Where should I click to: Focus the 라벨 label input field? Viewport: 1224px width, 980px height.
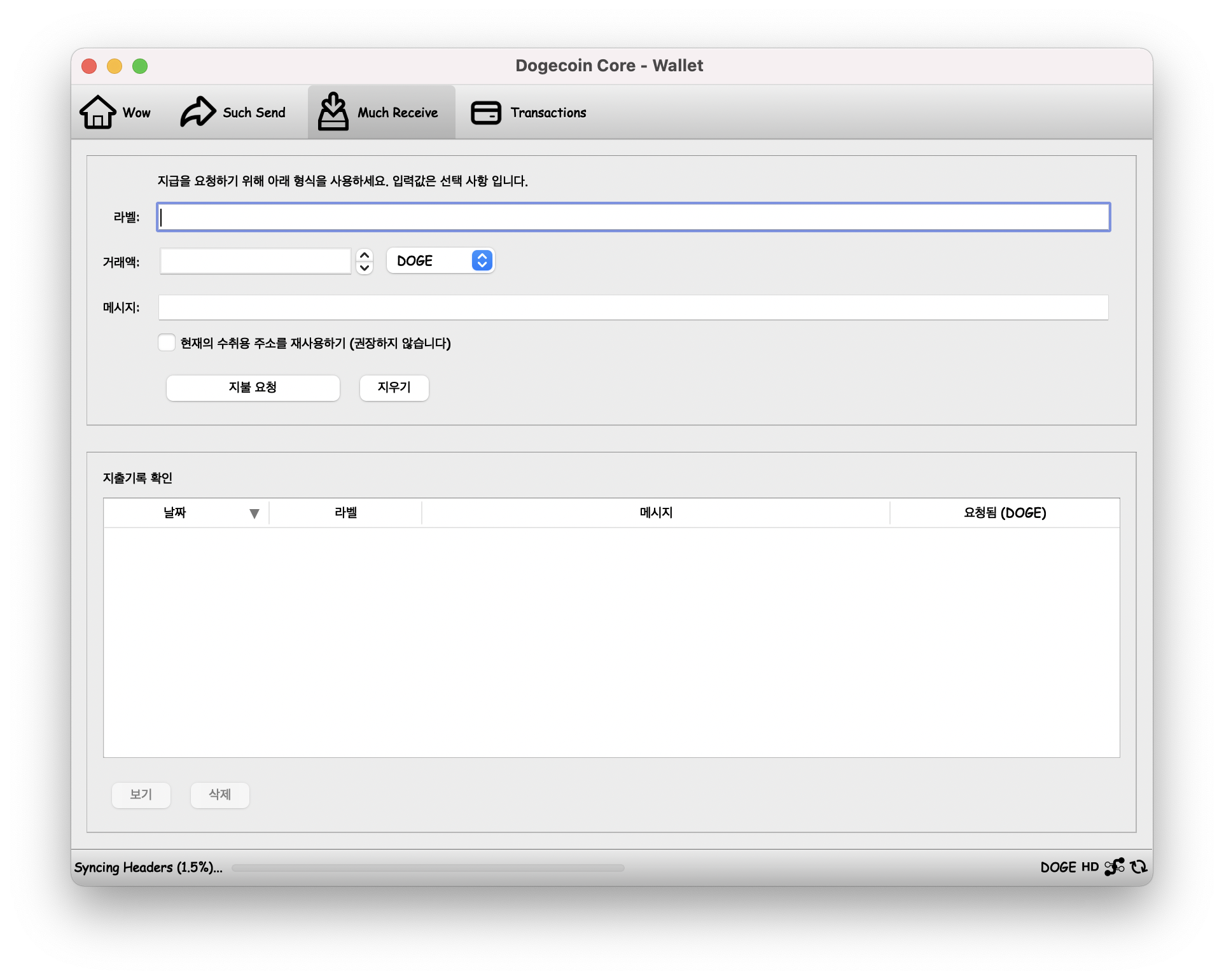(634, 217)
